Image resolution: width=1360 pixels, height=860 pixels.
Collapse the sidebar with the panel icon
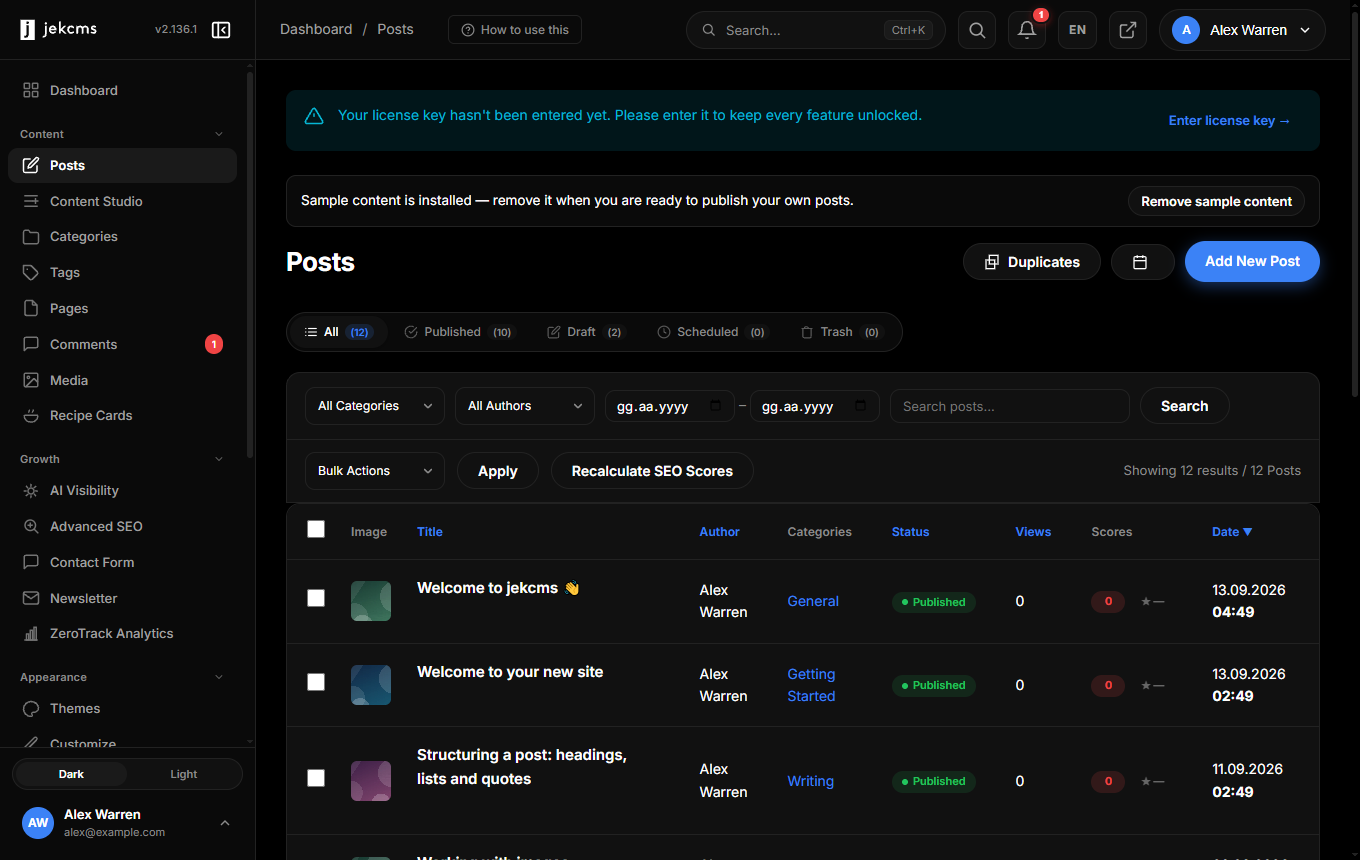click(x=221, y=30)
